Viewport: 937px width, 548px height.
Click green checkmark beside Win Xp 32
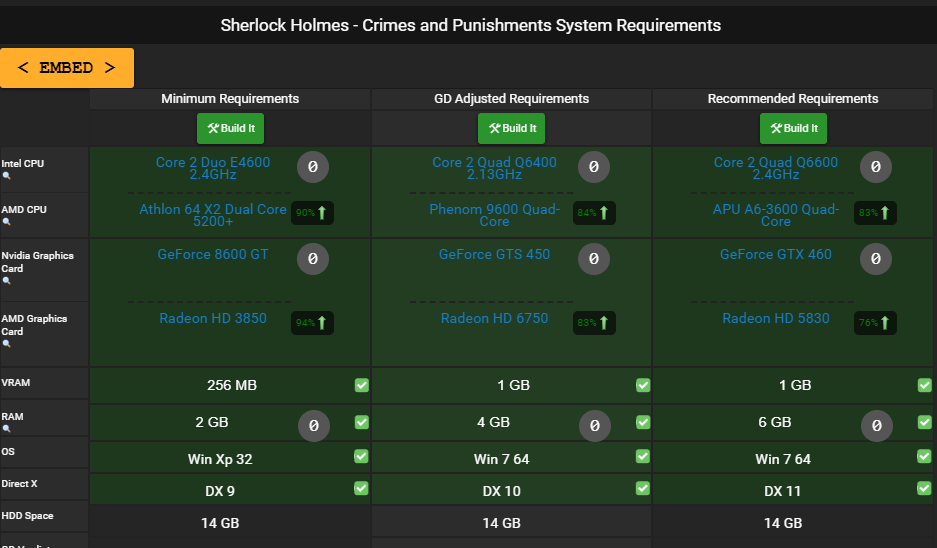361,456
